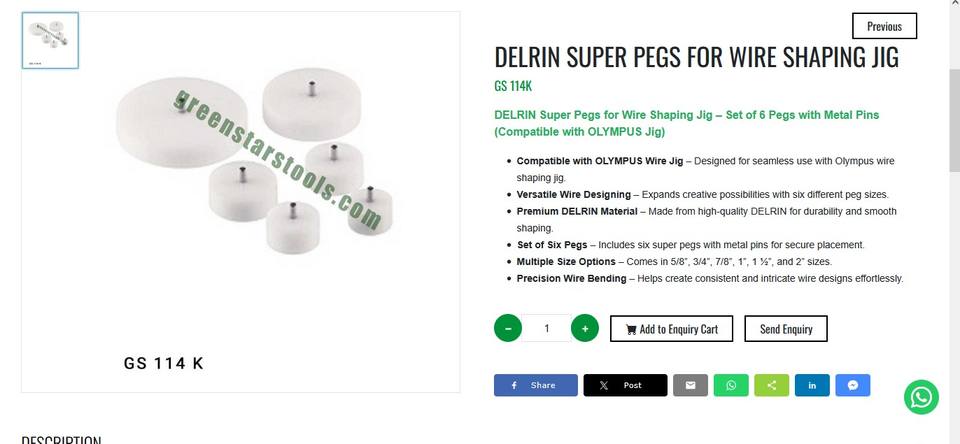Open floating WhatsApp chat bubble
960x444 pixels.
[921, 397]
